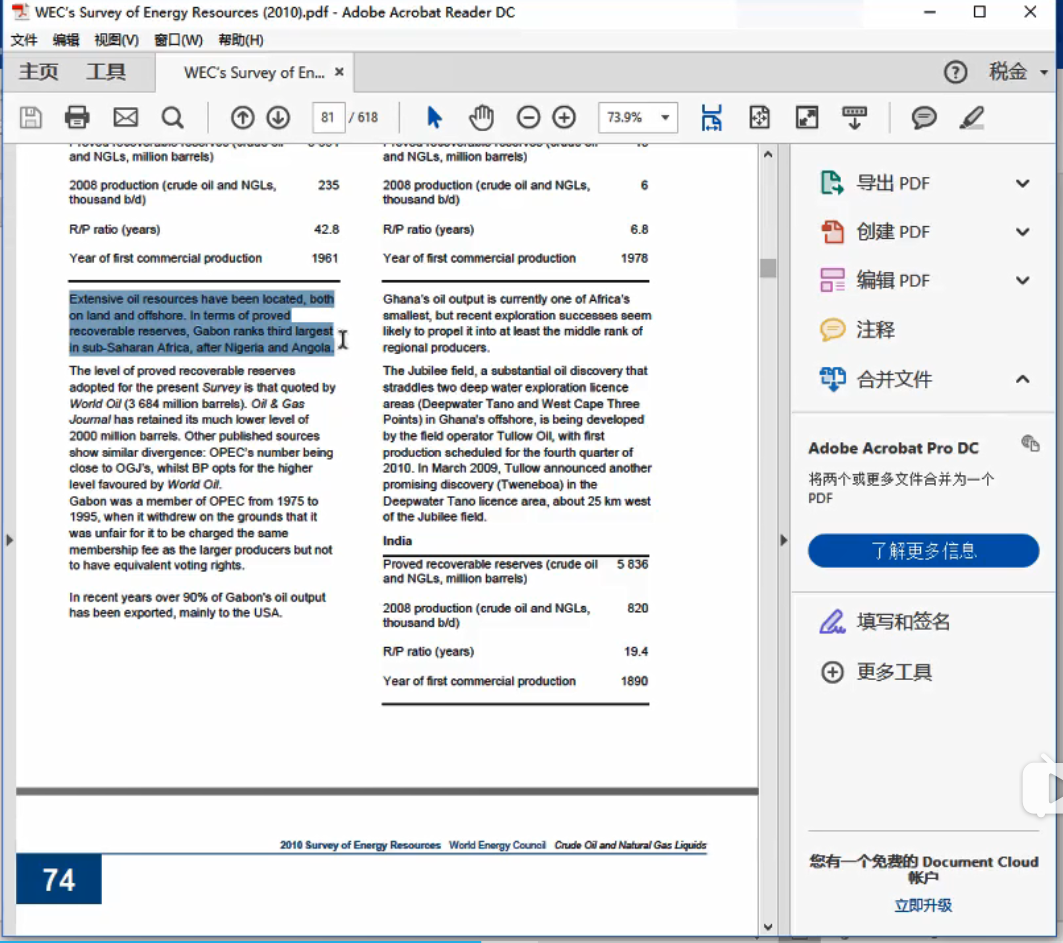Select the WEC's Survey of En... document tab
The image size is (1063, 943).
click(254, 73)
